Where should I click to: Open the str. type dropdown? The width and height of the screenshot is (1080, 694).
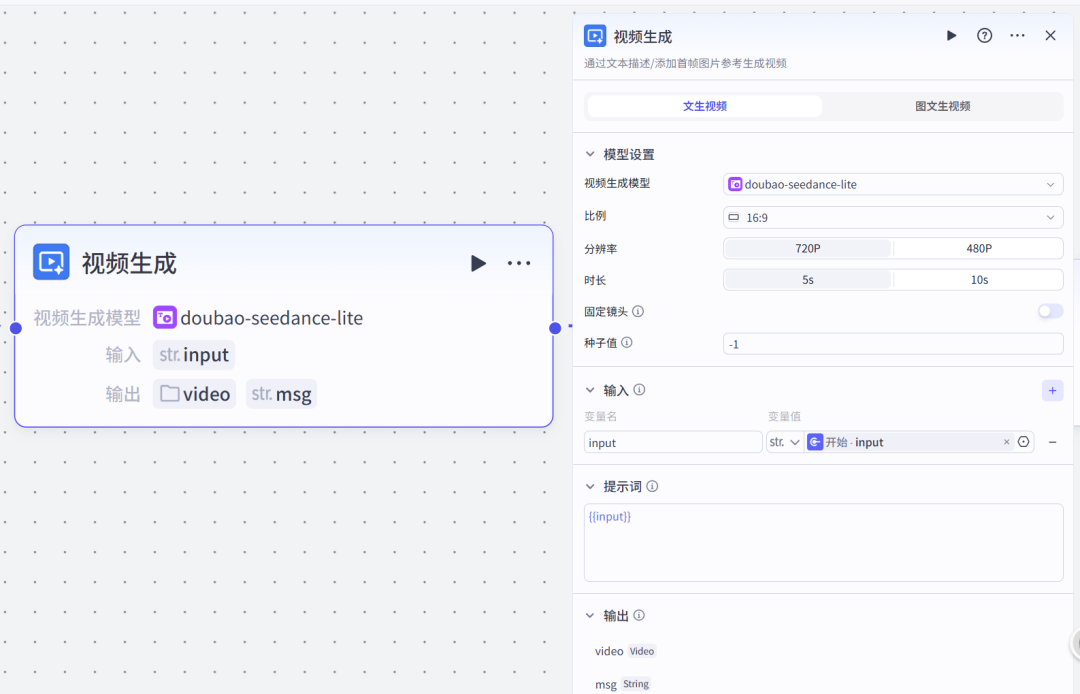pos(785,442)
